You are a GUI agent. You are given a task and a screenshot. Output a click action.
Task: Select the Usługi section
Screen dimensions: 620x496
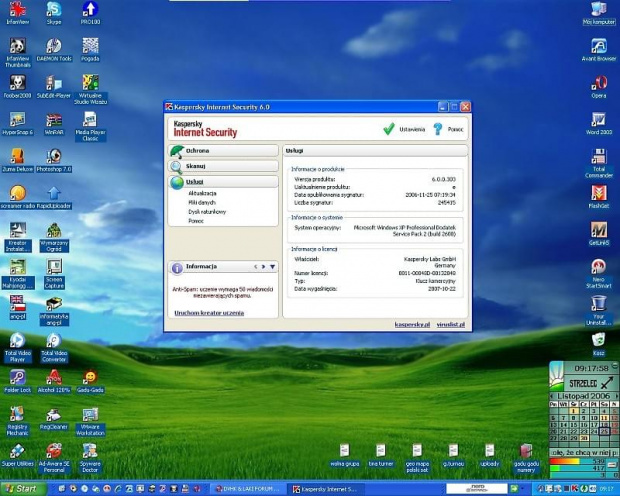223,182
